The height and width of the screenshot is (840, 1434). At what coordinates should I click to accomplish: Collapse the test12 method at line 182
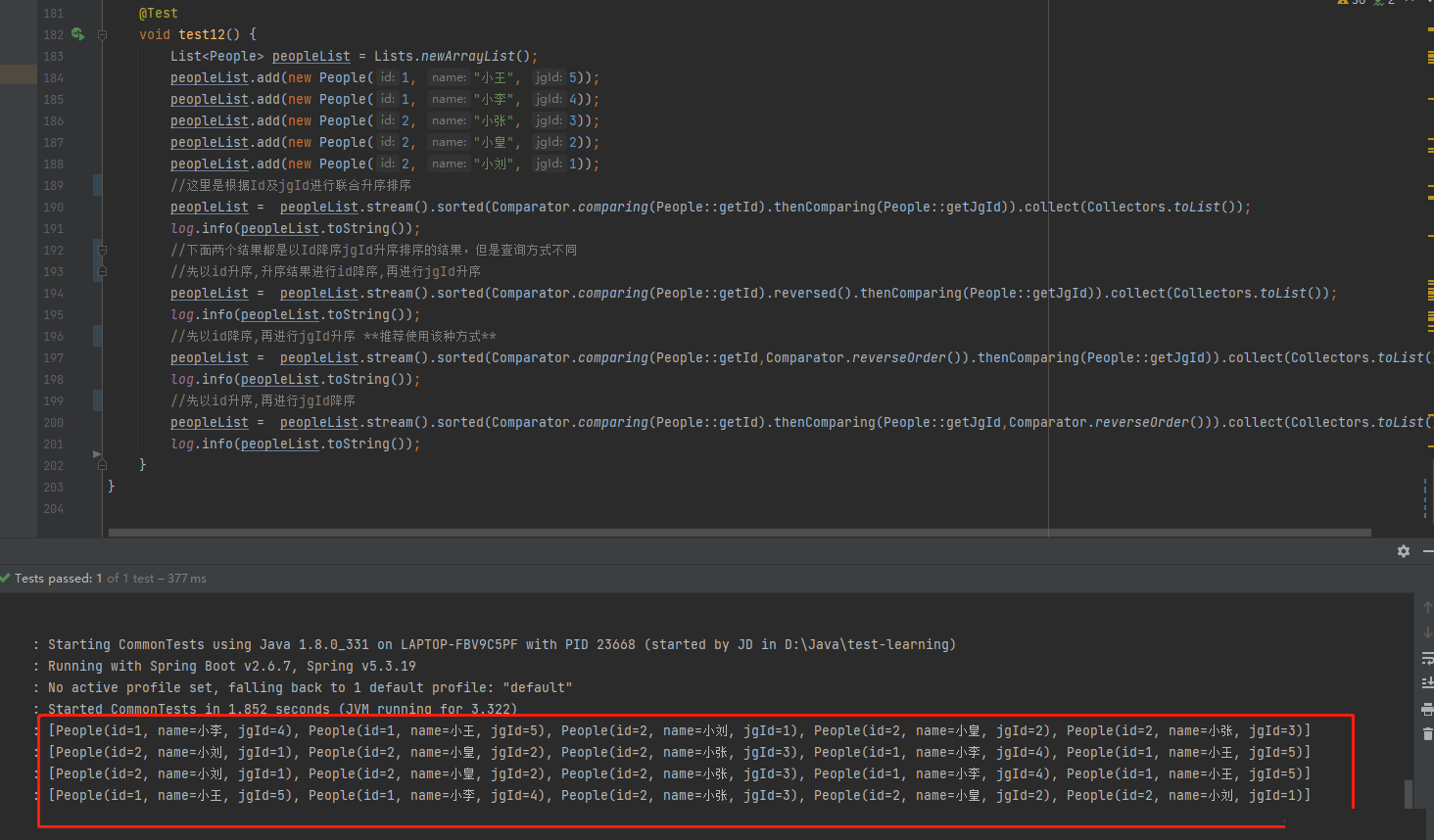102,34
